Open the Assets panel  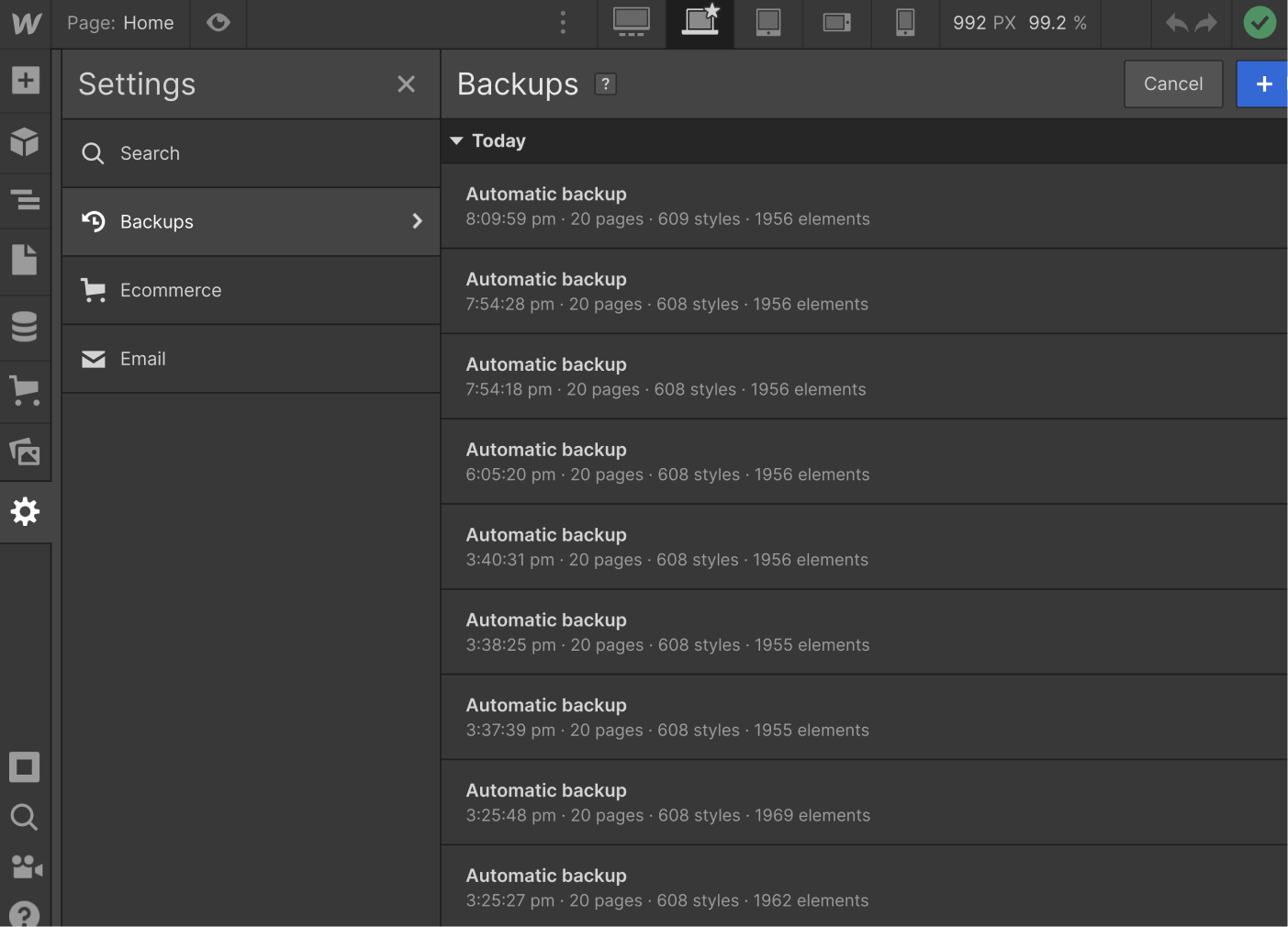[25, 452]
